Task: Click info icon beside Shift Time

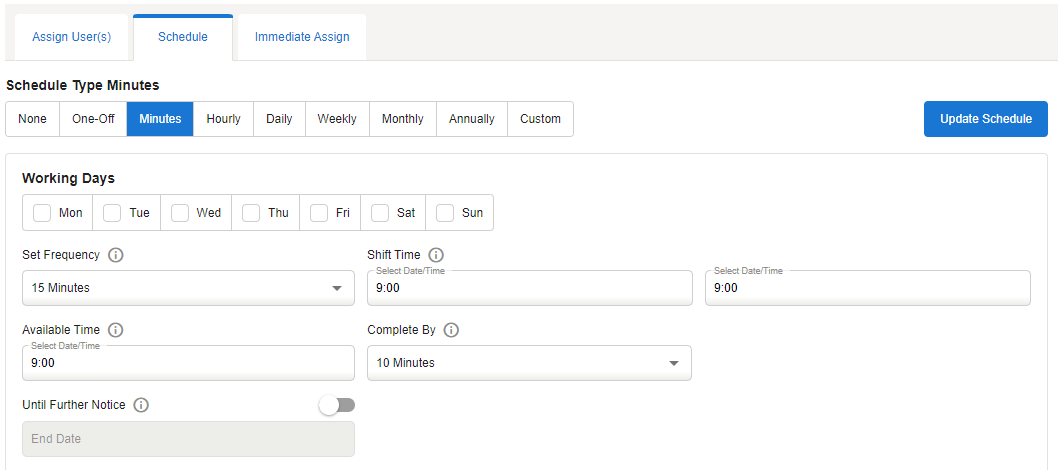Action: (x=436, y=255)
